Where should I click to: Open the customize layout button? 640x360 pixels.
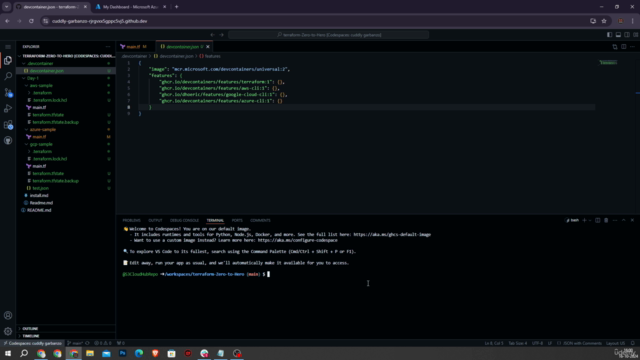coord(636,35)
